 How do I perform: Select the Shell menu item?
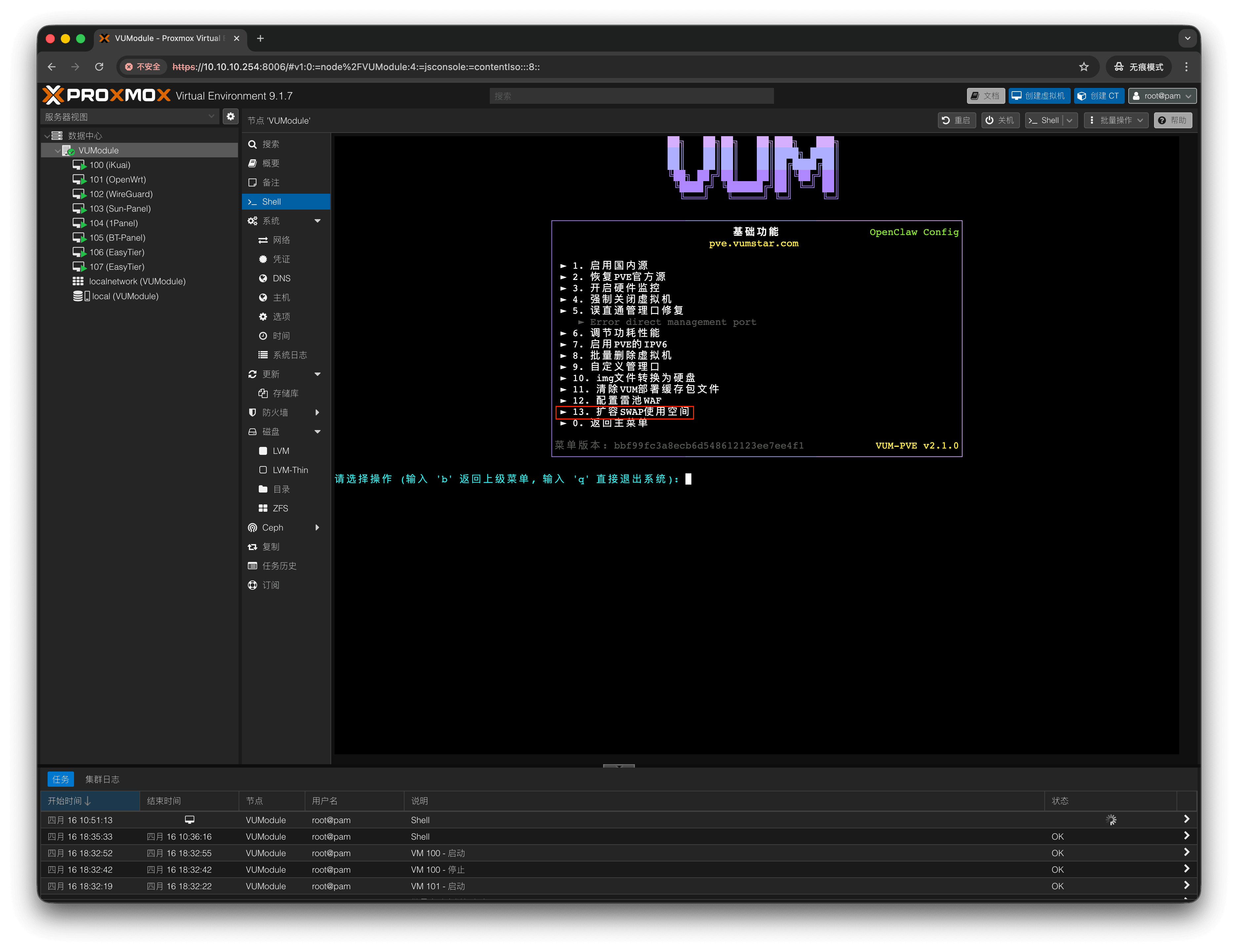286,202
